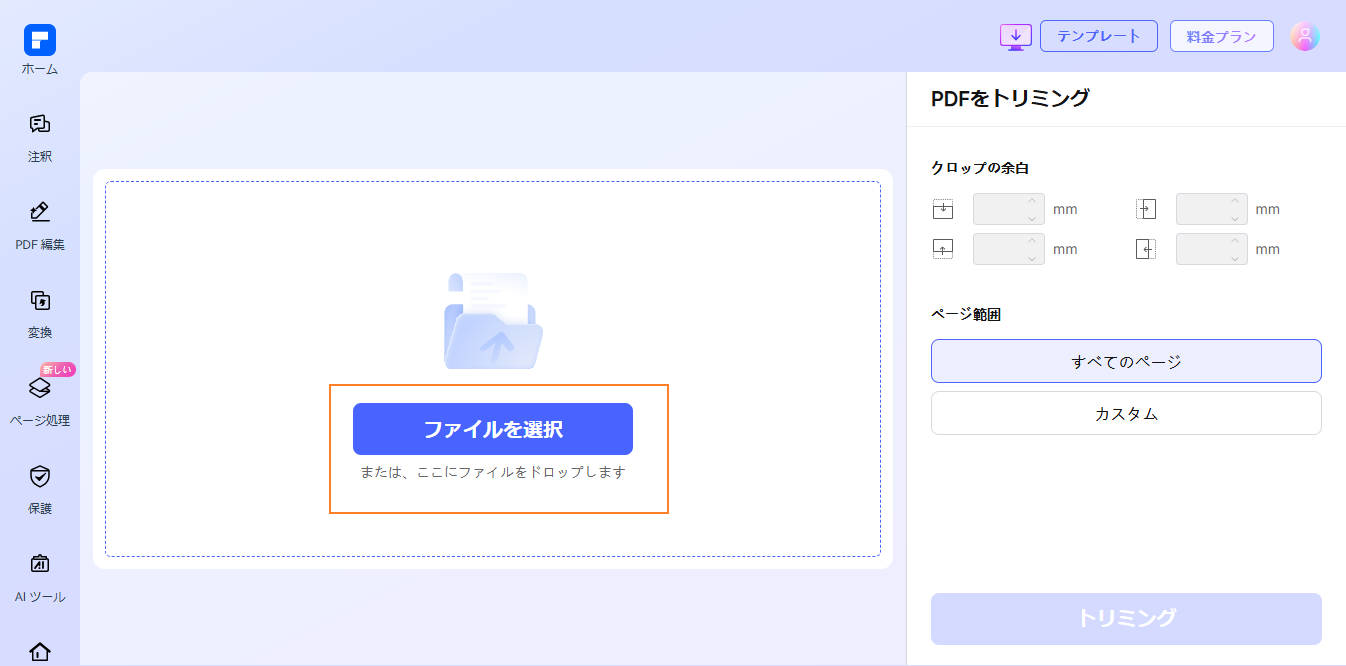Click the または、ここにファイルをドロップします text
This screenshot has height=666, width=1346.
point(493,472)
